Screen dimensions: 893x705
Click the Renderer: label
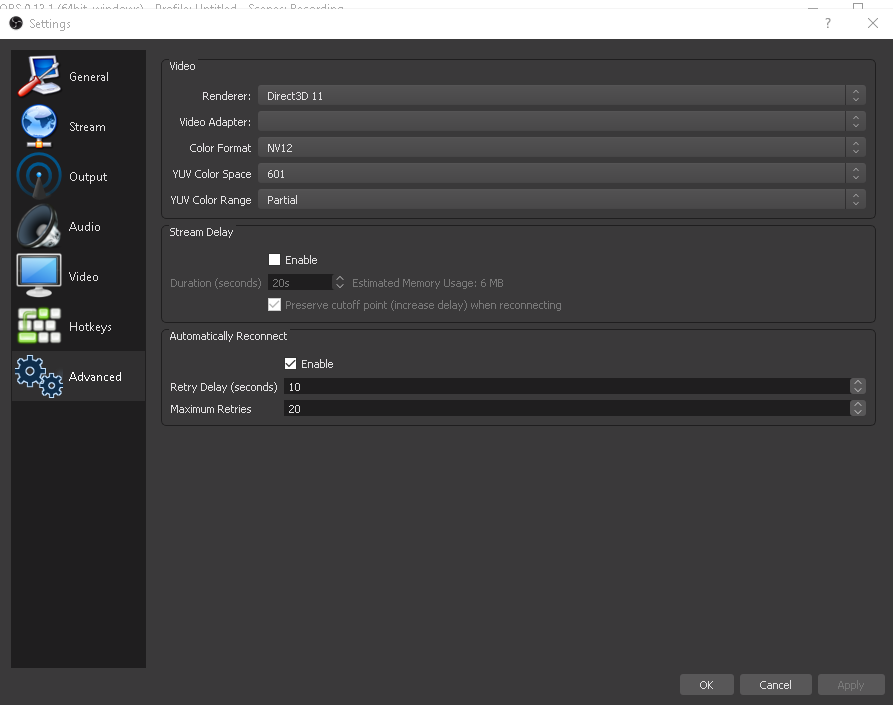[226, 96]
